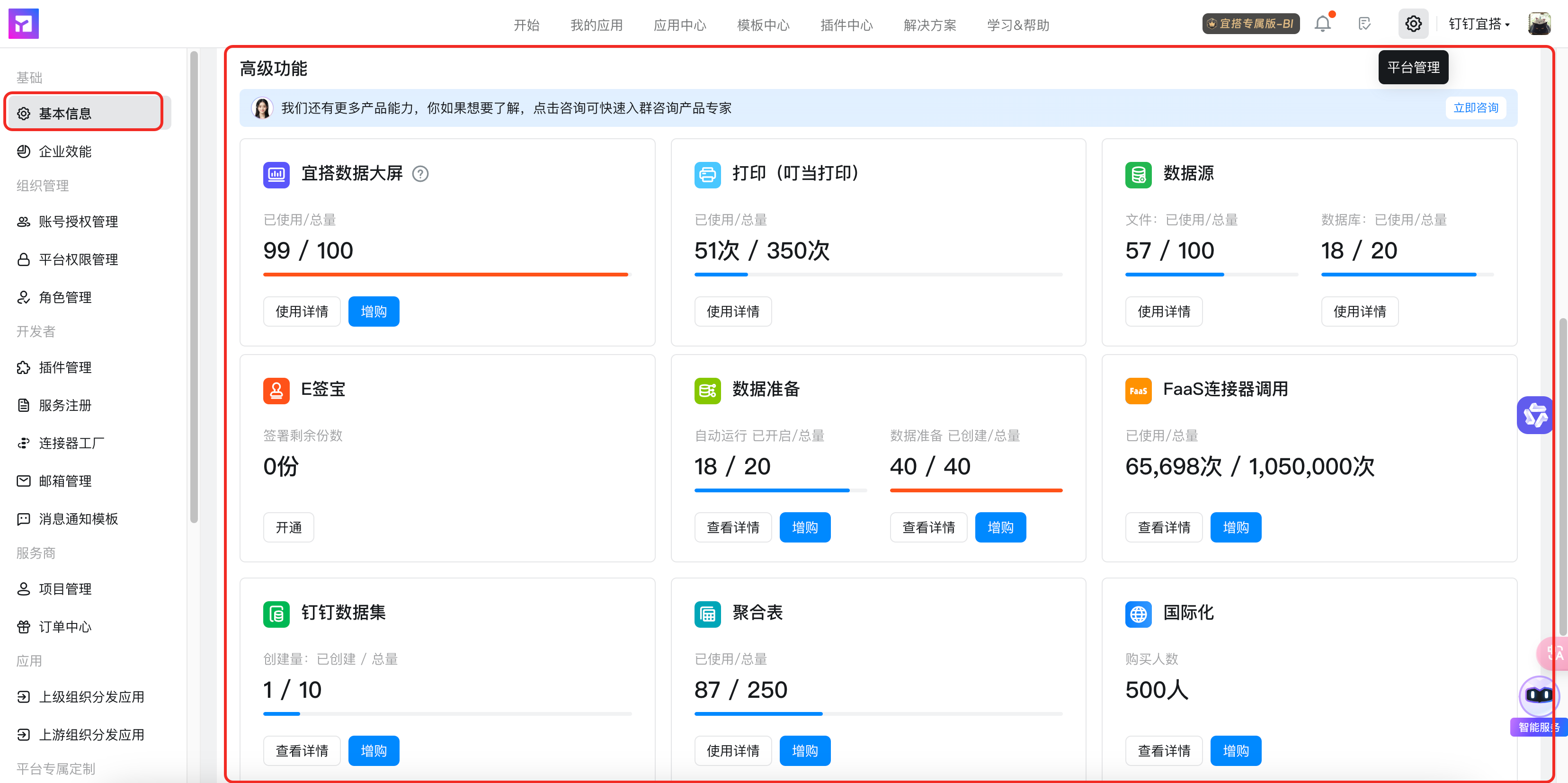Click the main page vertical scrollbar
Image resolution: width=1568 pixels, height=783 pixels.
point(1562,476)
